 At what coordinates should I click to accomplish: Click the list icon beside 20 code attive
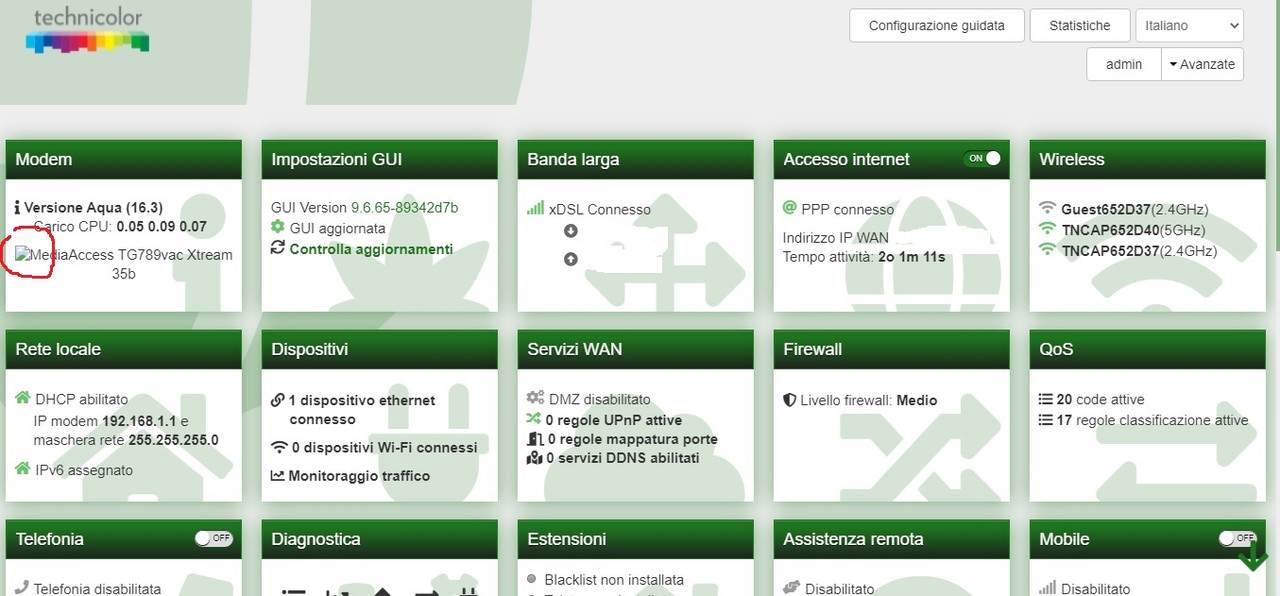tap(1046, 399)
